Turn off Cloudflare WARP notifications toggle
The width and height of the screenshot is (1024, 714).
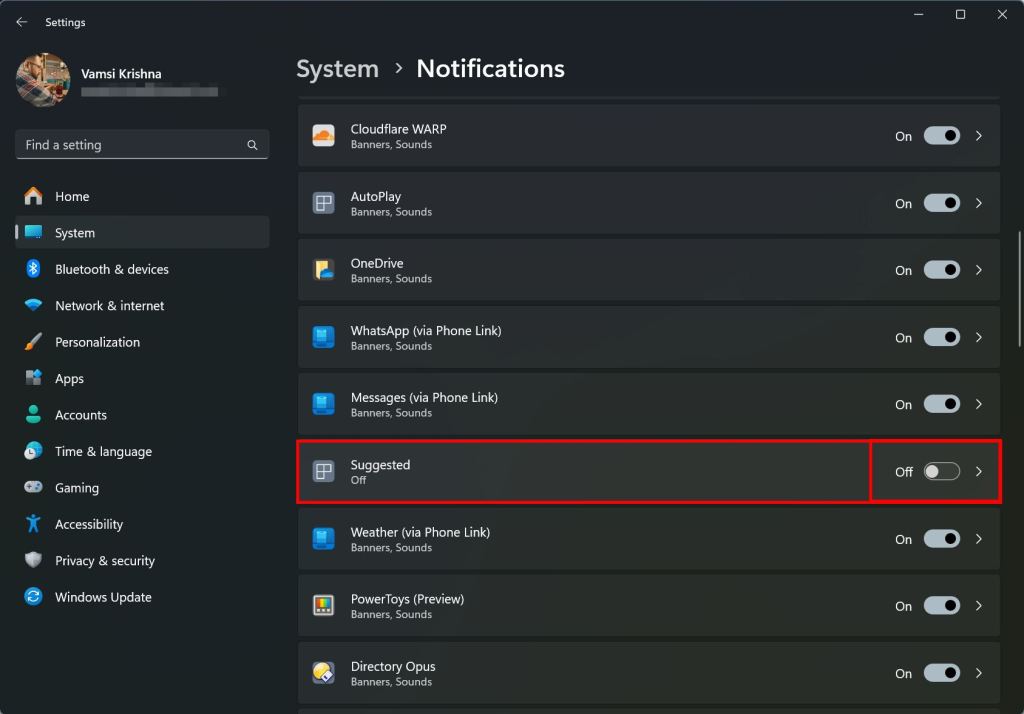coord(942,136)
